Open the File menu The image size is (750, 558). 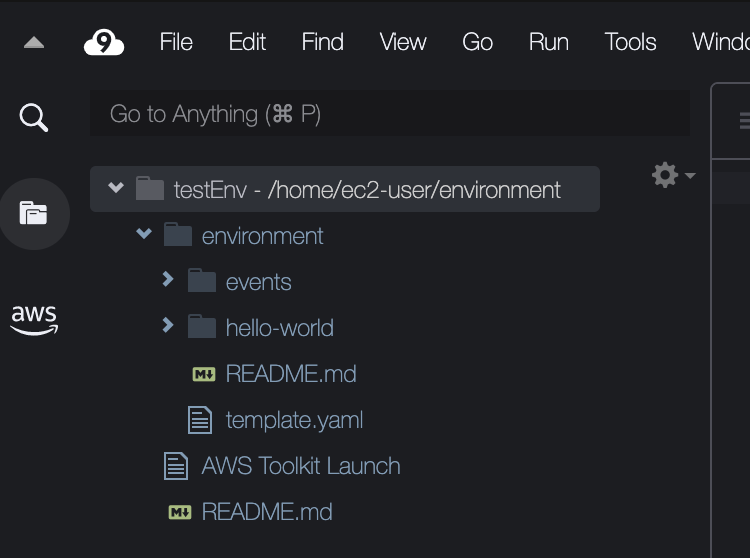176,42
